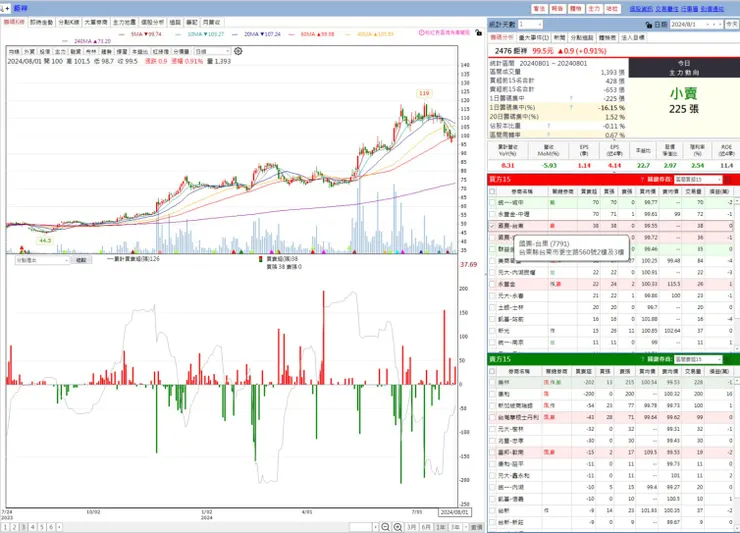740x533 pixels.
Task: Go to chart page 4
Action: coord(33,527)
